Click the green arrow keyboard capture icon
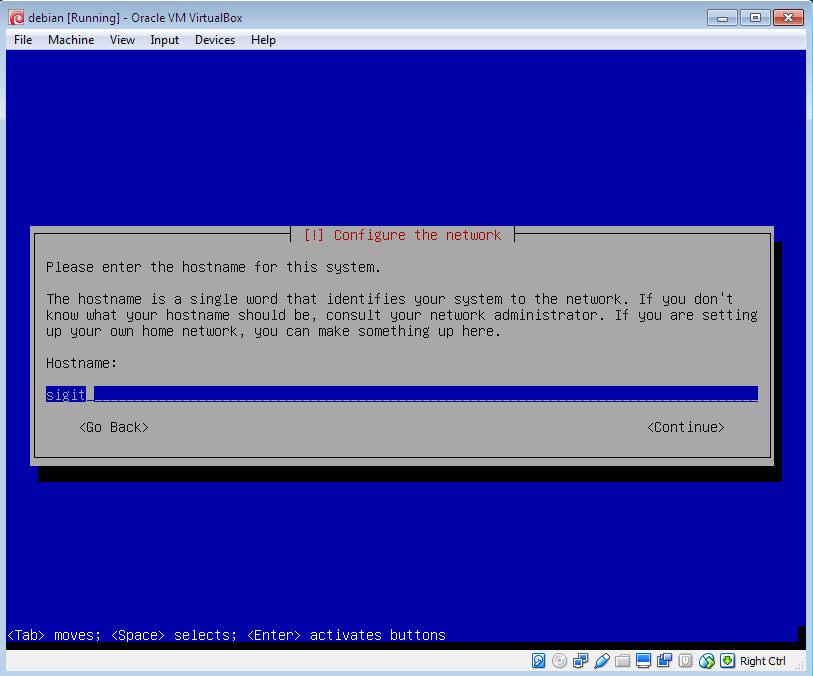Image resolution: width=813 pixels, height=676 pixels. pos(727,660)
